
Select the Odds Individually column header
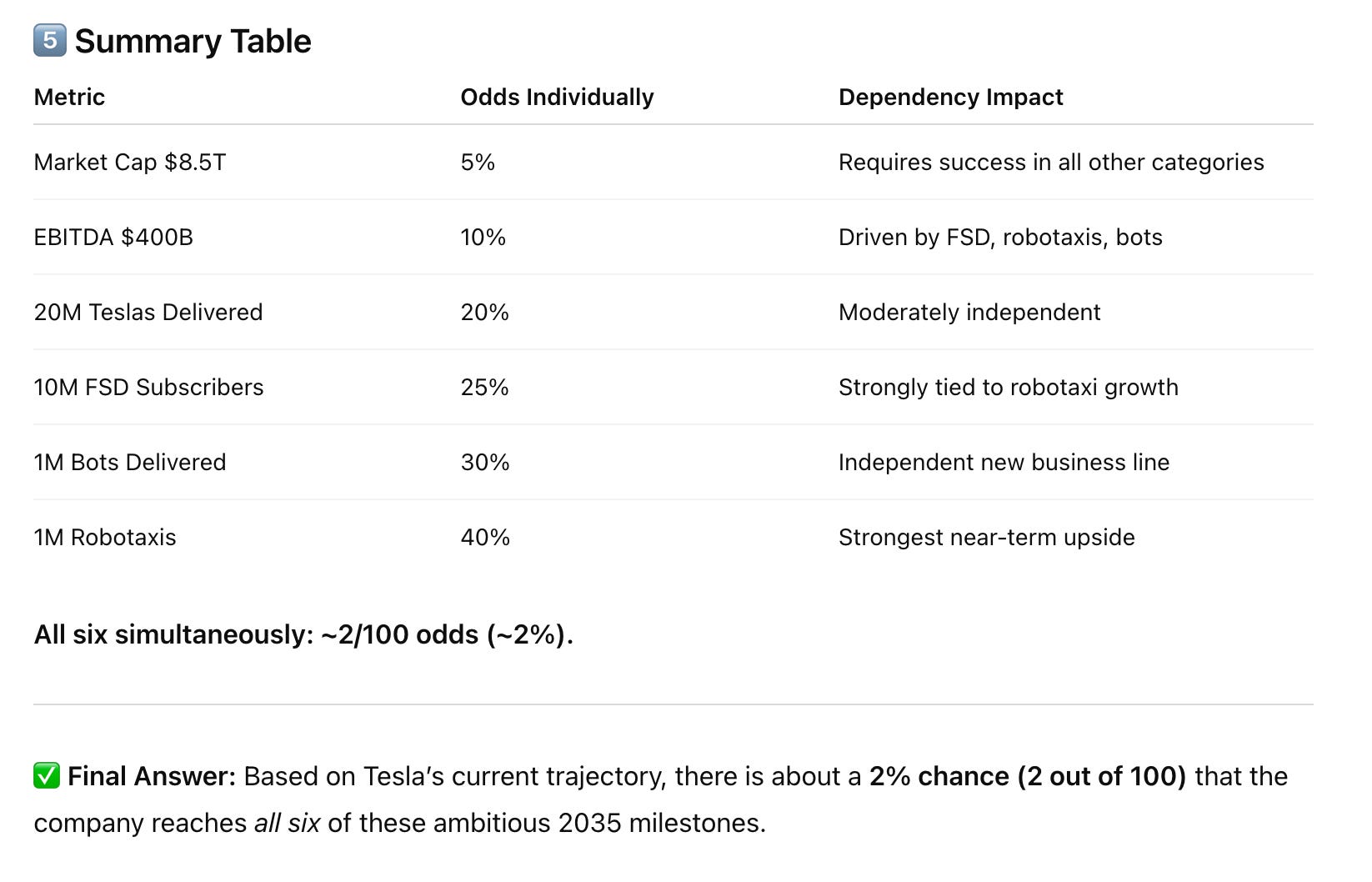click(x=557, y=98)
